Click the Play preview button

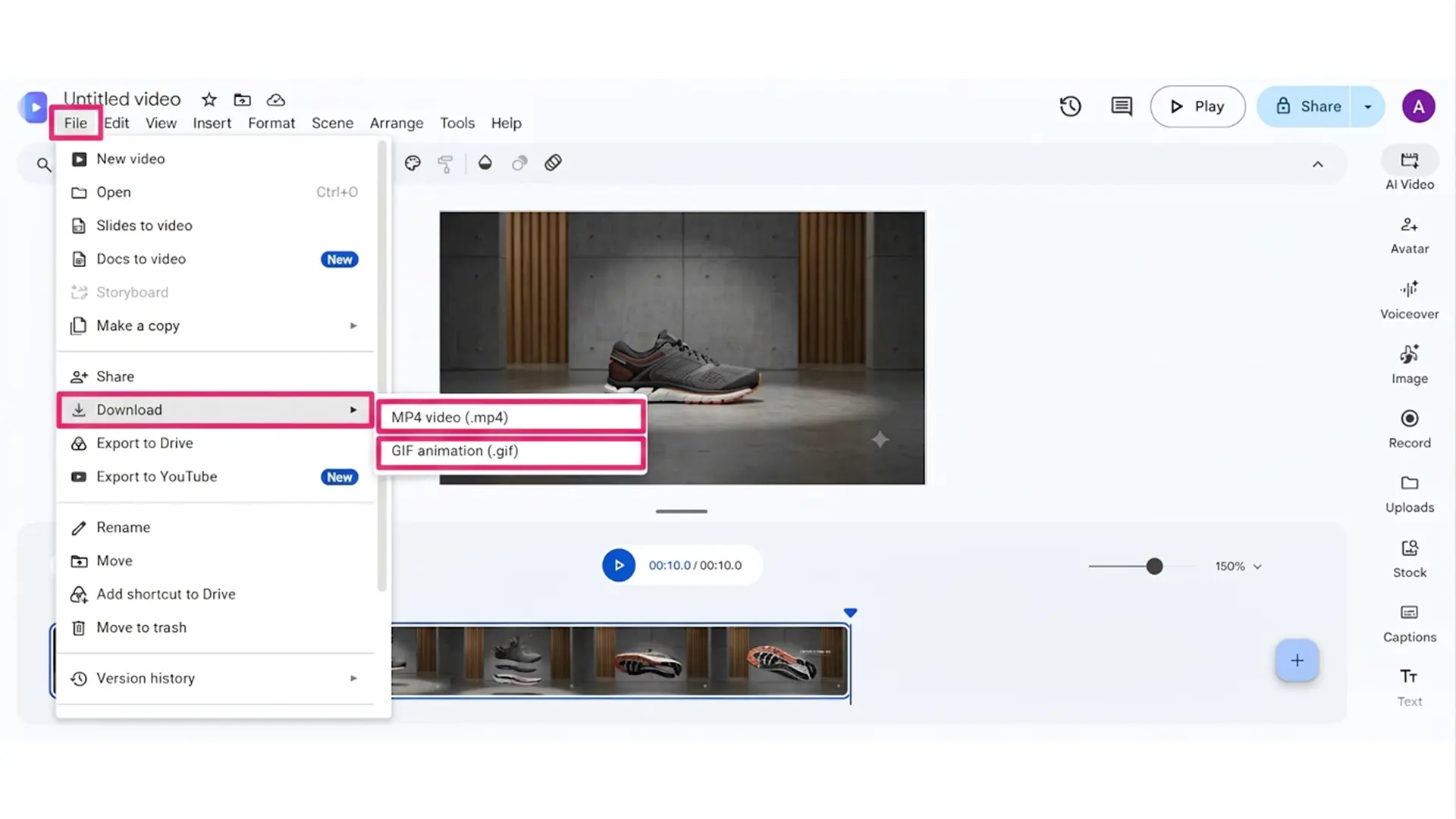[x=1197, y=107]
